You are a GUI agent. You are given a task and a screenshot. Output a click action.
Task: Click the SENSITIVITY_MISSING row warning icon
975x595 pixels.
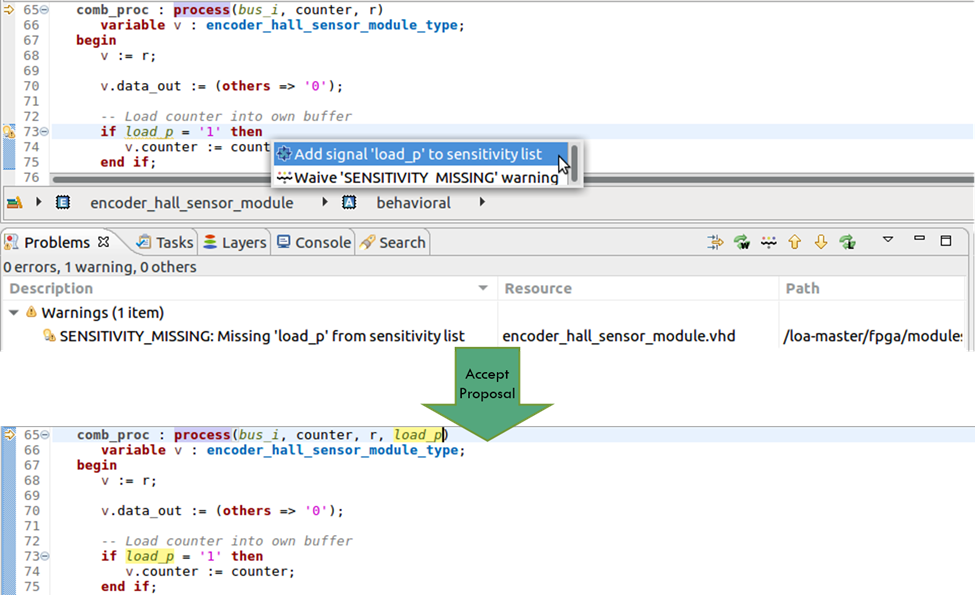tap(49, 336)
